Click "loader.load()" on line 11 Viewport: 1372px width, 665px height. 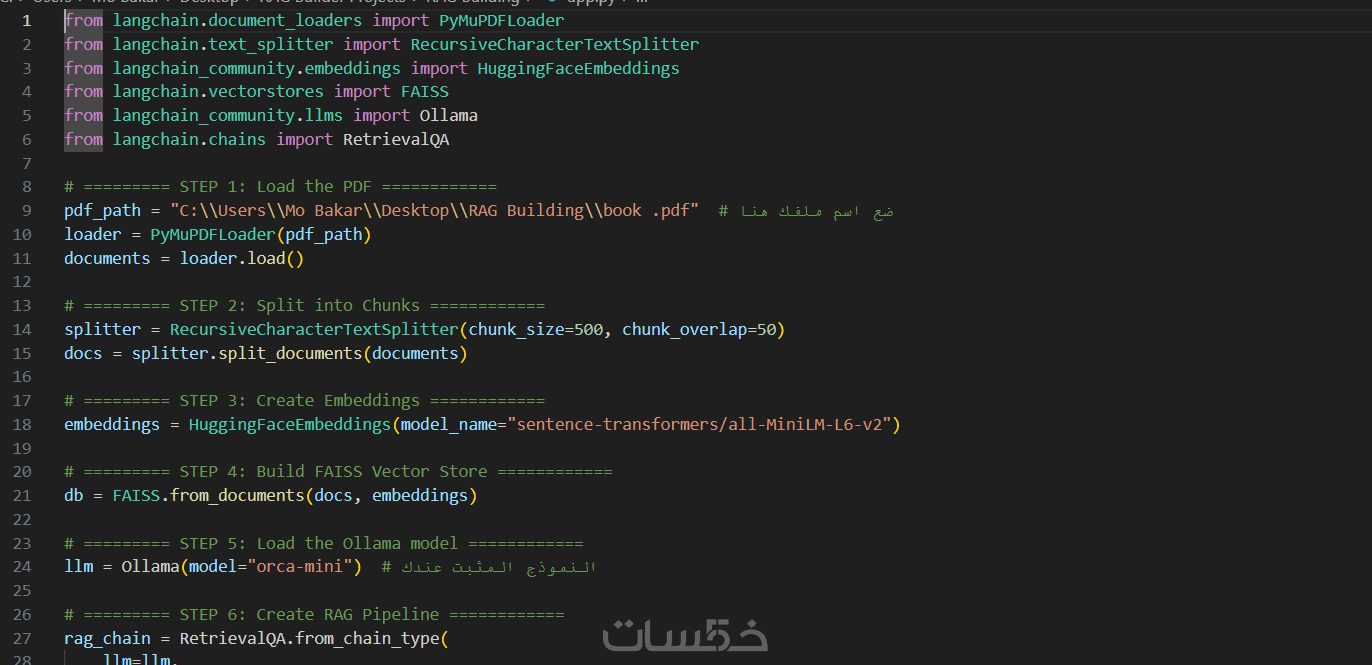(241, 258)
